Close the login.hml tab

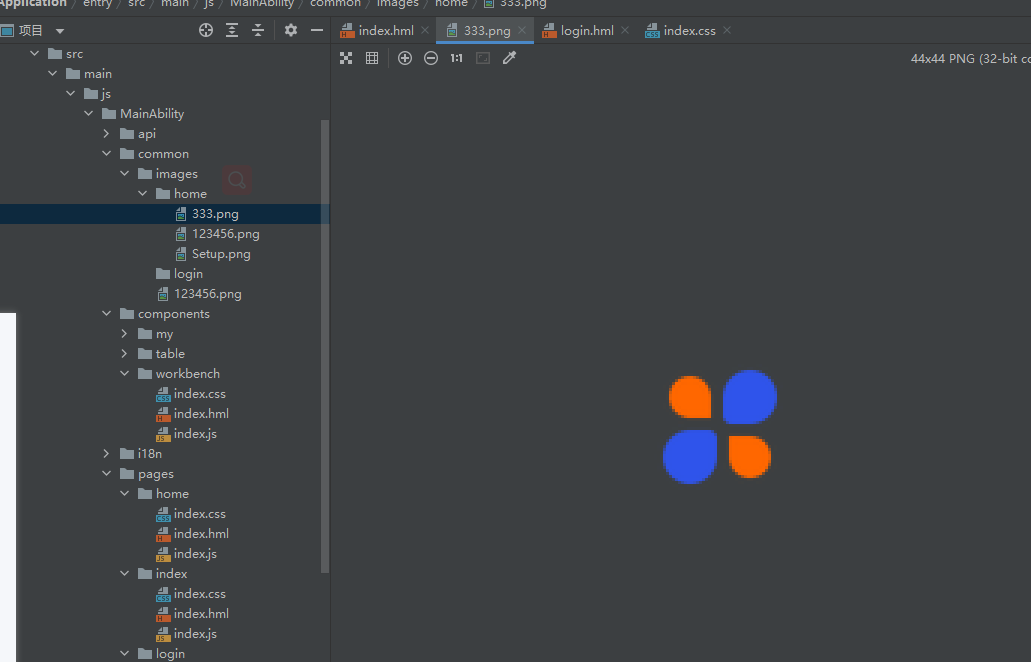[x=625, y=30]
